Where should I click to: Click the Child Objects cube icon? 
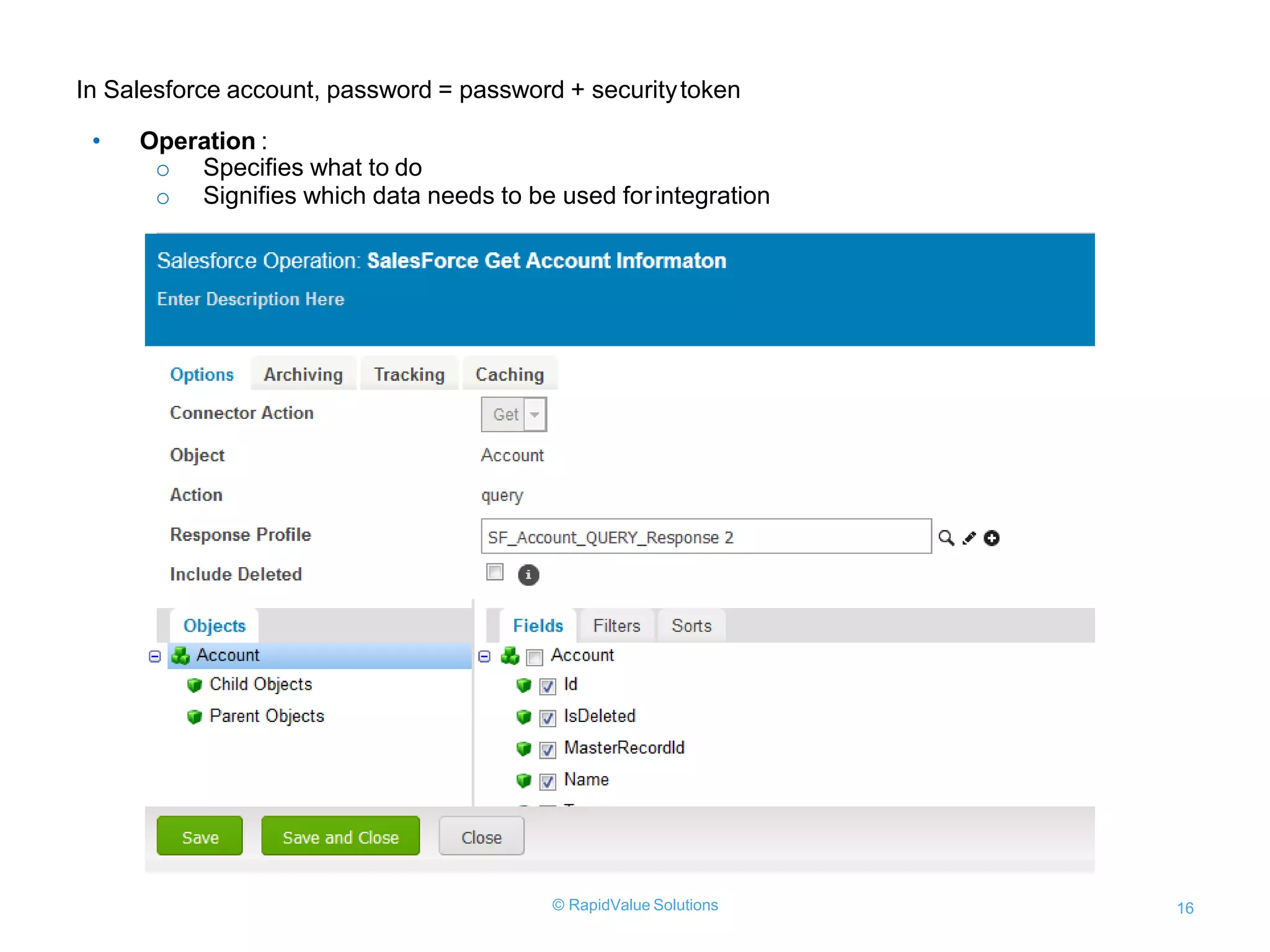point(195,685)
